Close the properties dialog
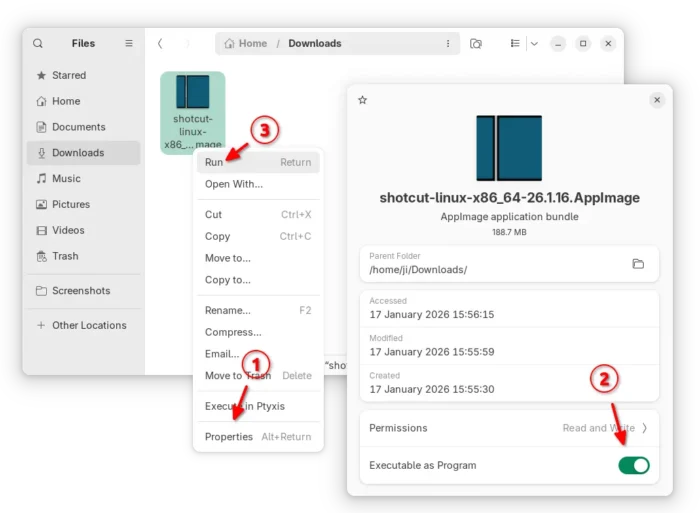The width and height of the screenshot is (700, 513). [x=657, y=100]
